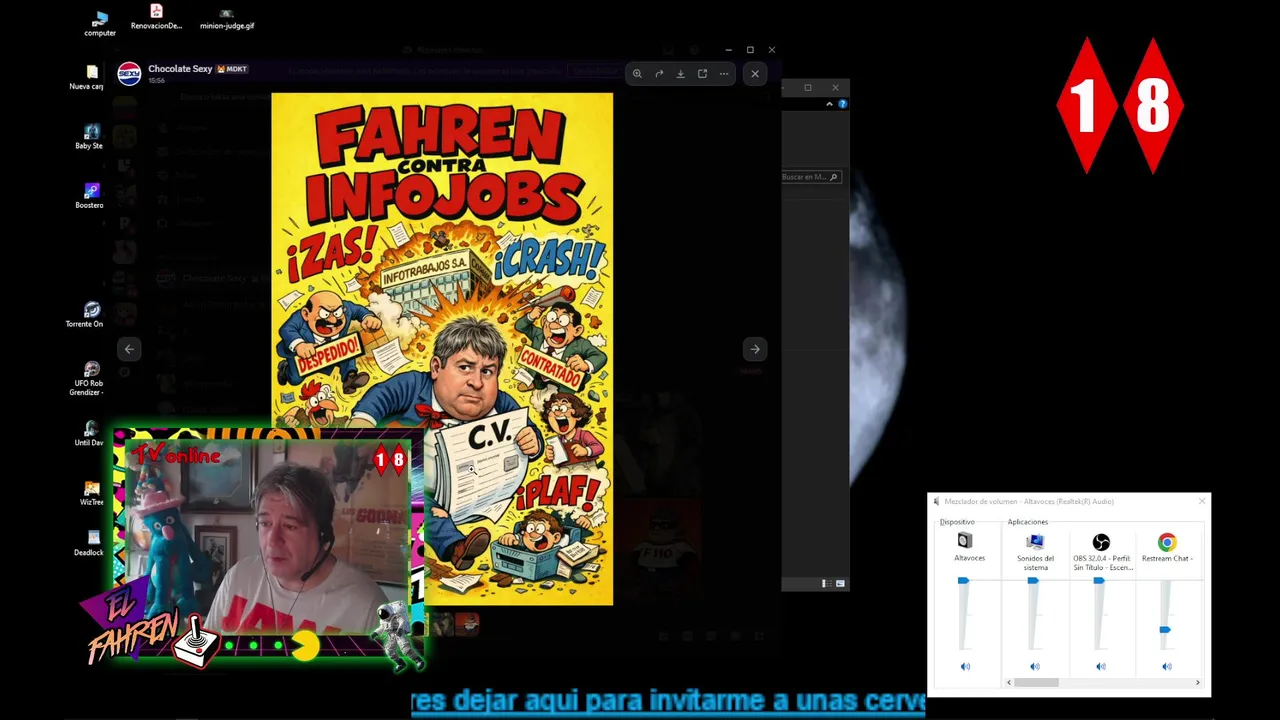Mute Restream Chat in volume mixer
The image size is (1280, 720).
[1166, 666]
